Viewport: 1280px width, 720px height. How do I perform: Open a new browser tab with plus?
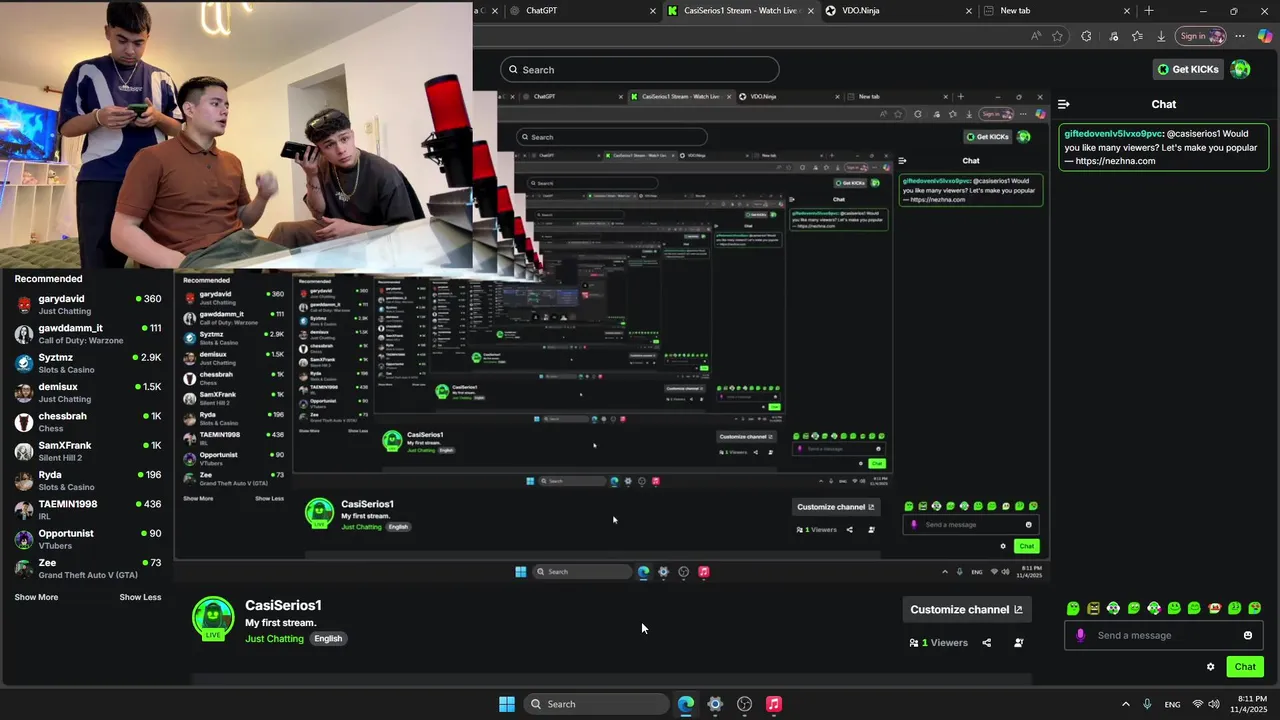(1149, 11)
